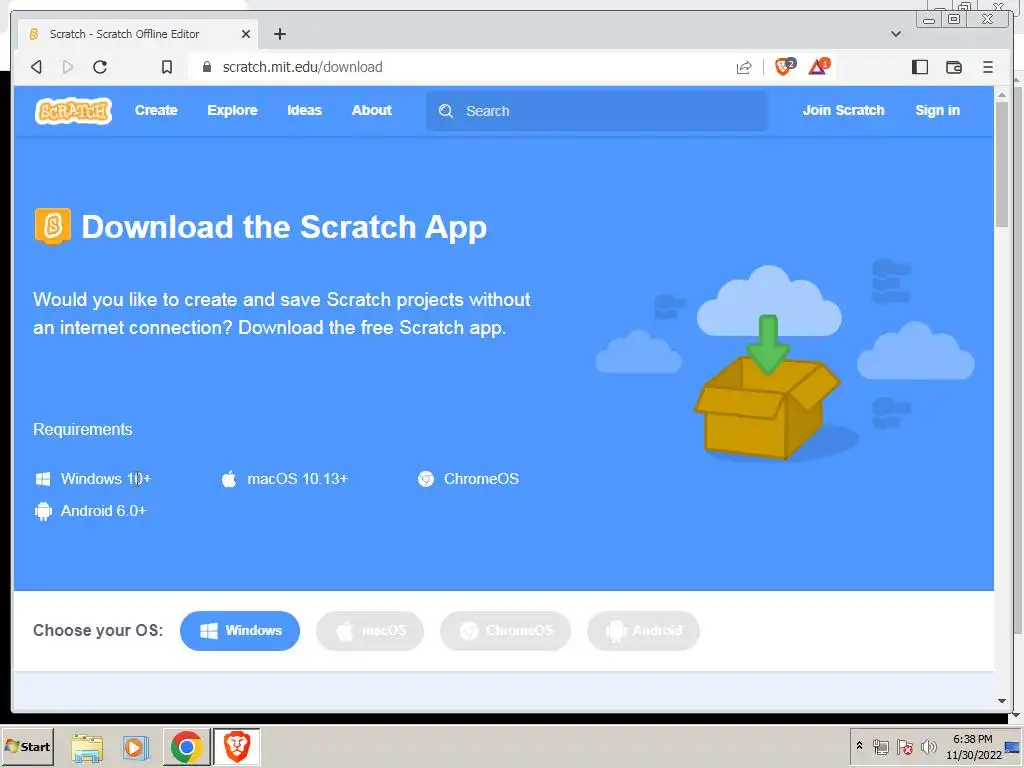
Task: Click the 'Android 6.0+' requirement text
Action: pos(103,511)
